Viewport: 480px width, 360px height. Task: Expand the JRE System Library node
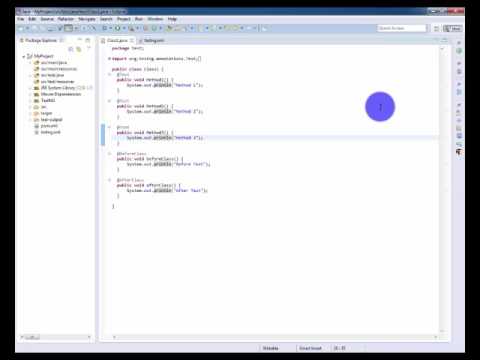pos(30,88)
